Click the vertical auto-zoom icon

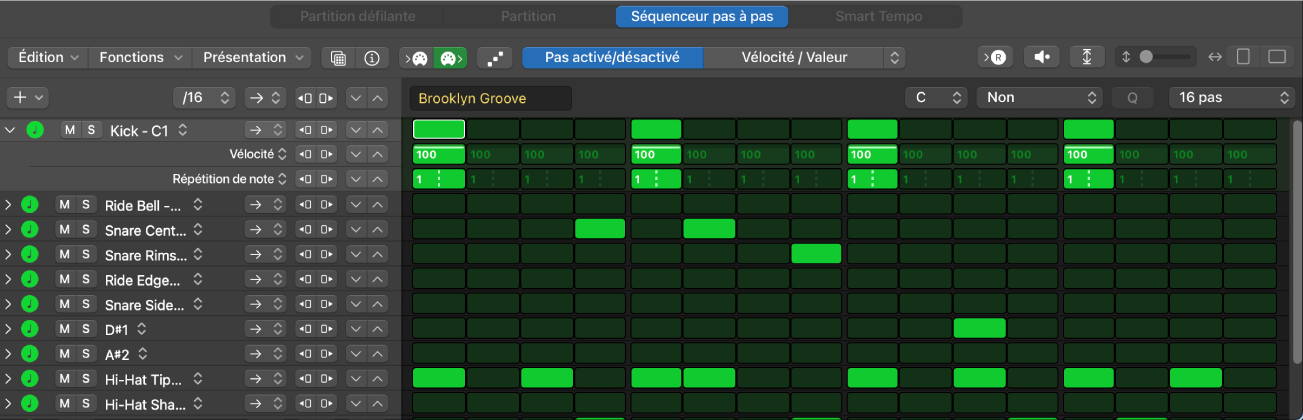(1087, 57)
